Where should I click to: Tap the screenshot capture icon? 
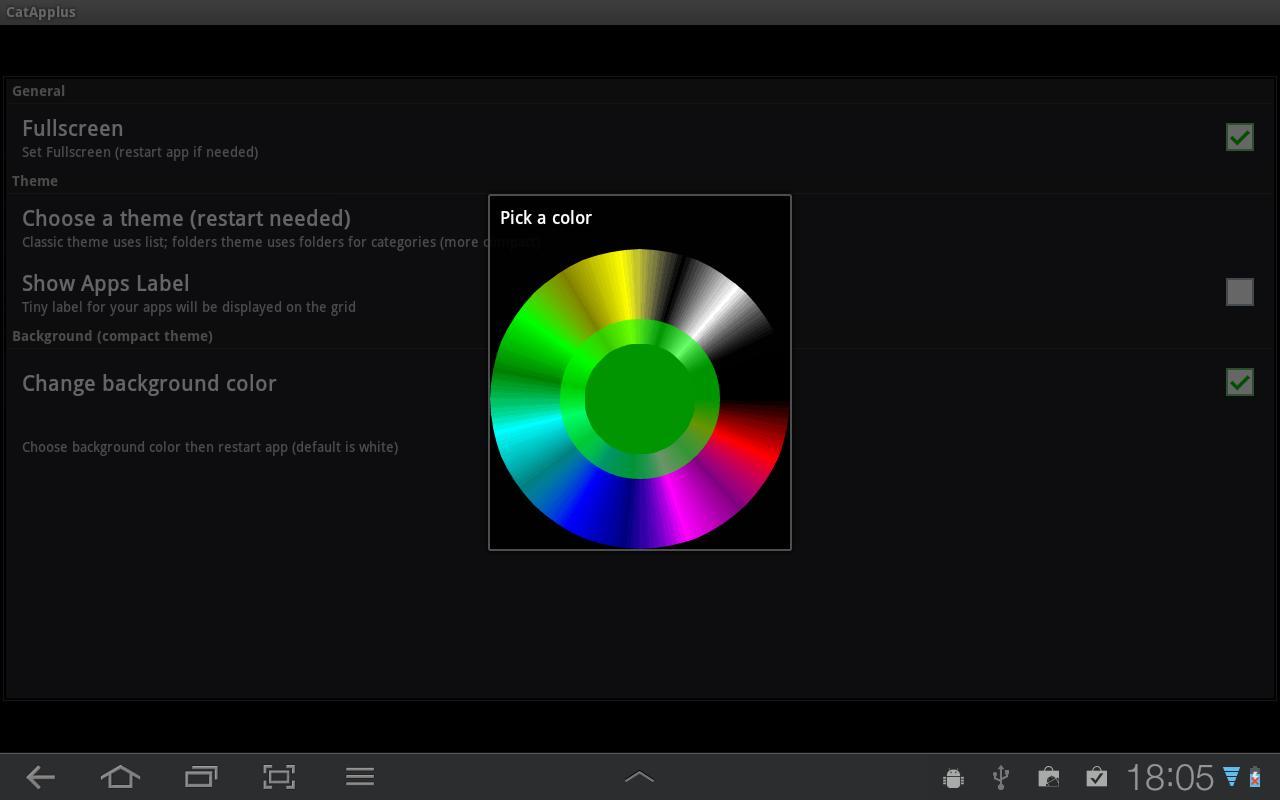tap(279, 777)
